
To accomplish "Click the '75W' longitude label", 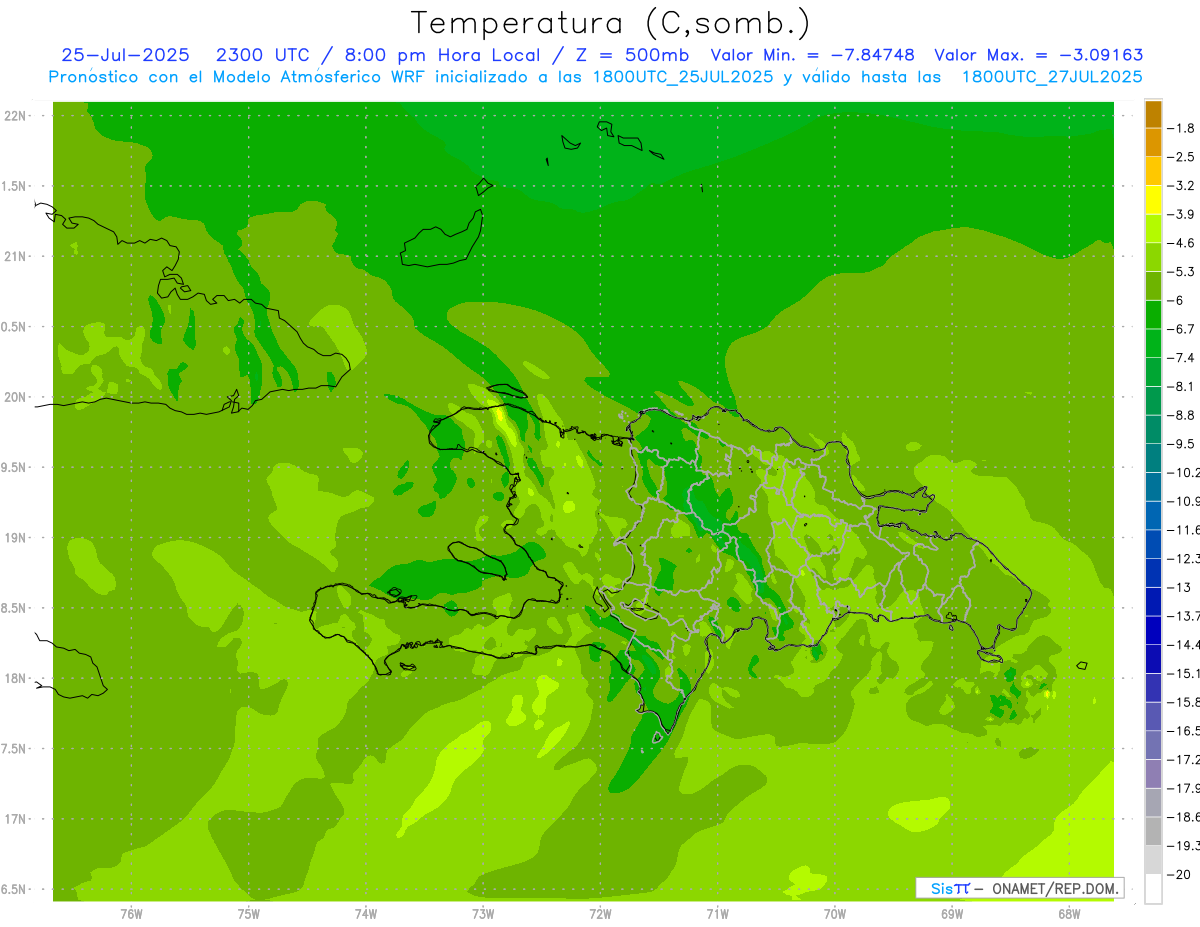I will [x=249, y=914].
